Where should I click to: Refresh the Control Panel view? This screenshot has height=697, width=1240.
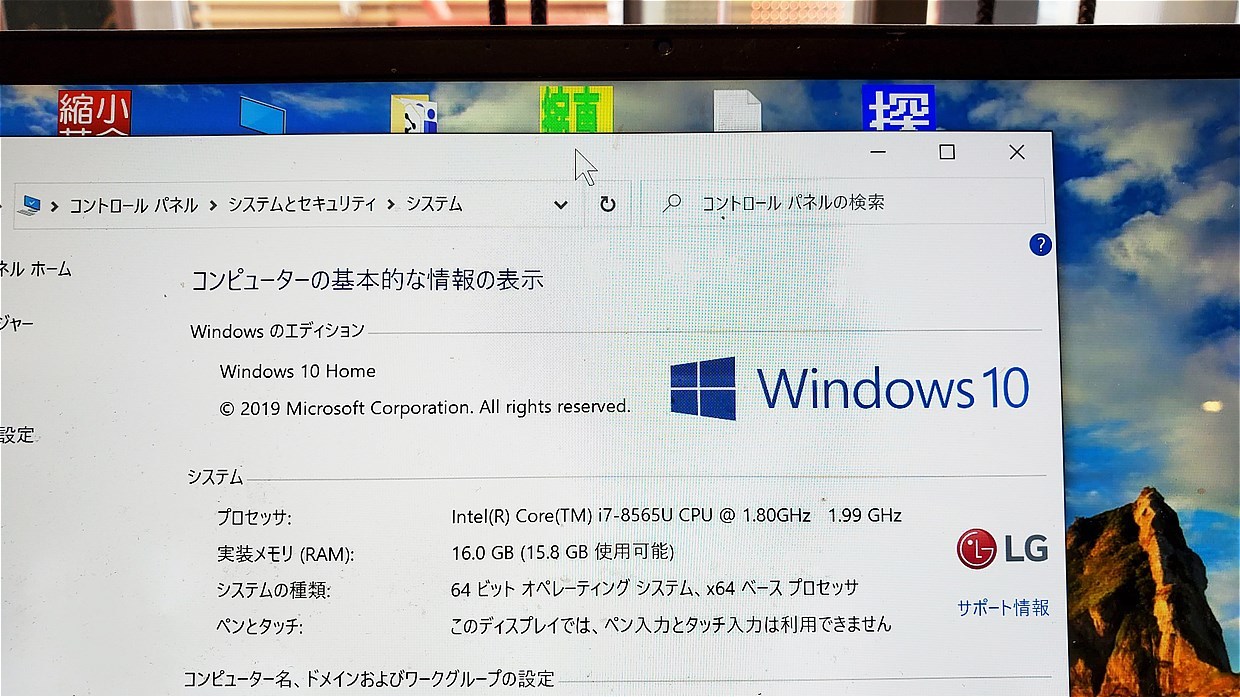tap(607, 204)
